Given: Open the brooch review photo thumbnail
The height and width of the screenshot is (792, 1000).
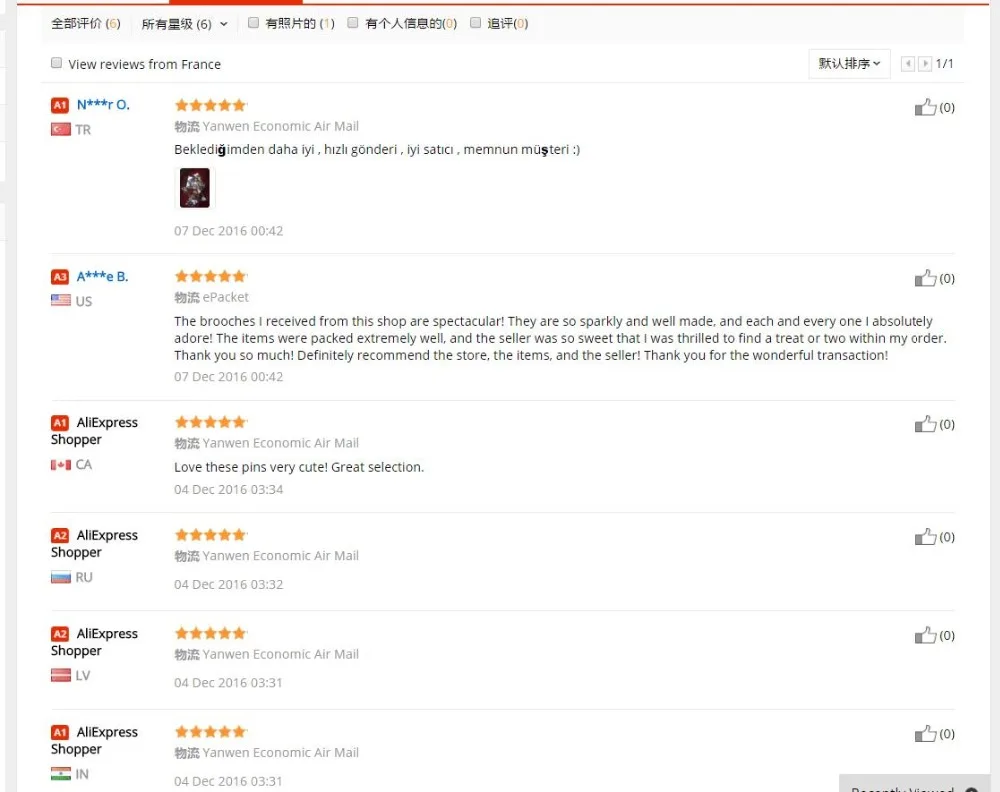Looking at the screenshot, I should click(195, 187).
